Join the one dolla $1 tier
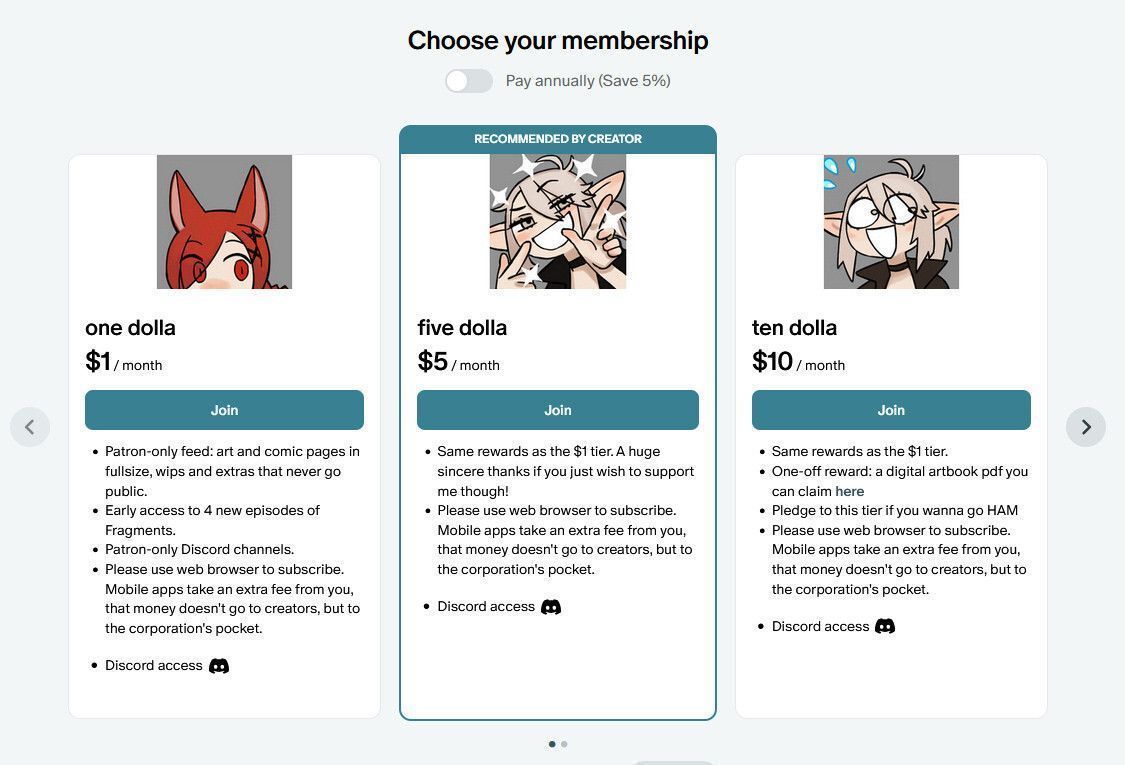The image size is (1125, 765). point(224,410)
